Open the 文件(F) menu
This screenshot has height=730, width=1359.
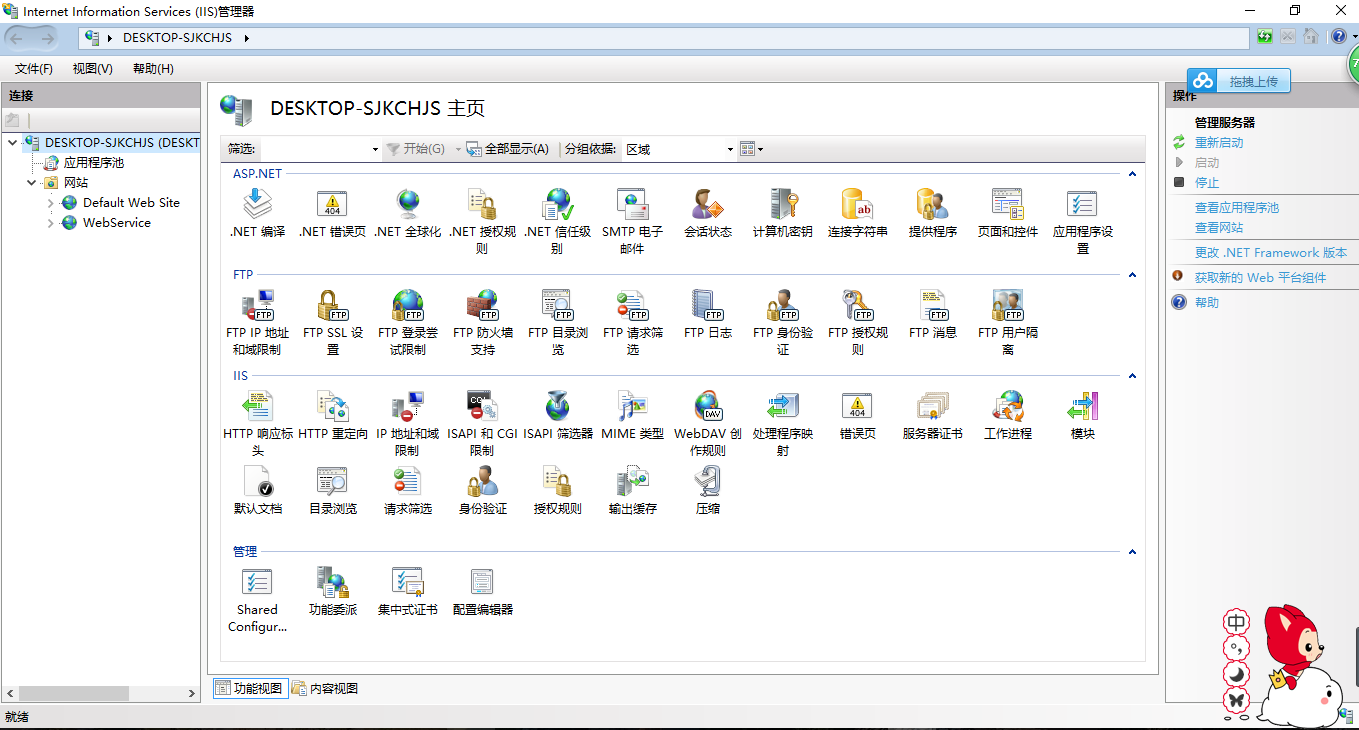[x=34, y=69]
